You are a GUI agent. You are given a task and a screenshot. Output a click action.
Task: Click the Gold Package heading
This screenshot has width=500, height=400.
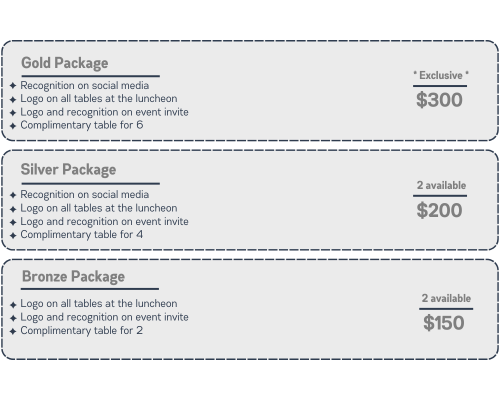[x=65, y=63]
